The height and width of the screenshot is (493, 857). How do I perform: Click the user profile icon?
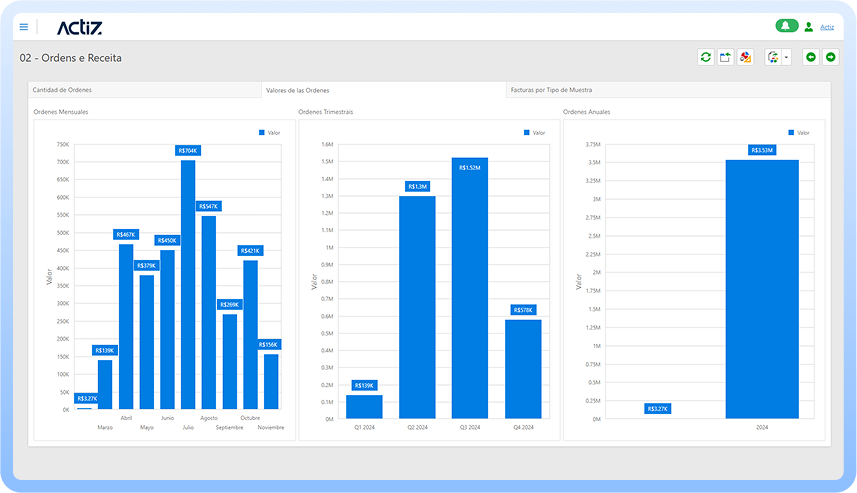pyautogui.click(x=809, y=27)
